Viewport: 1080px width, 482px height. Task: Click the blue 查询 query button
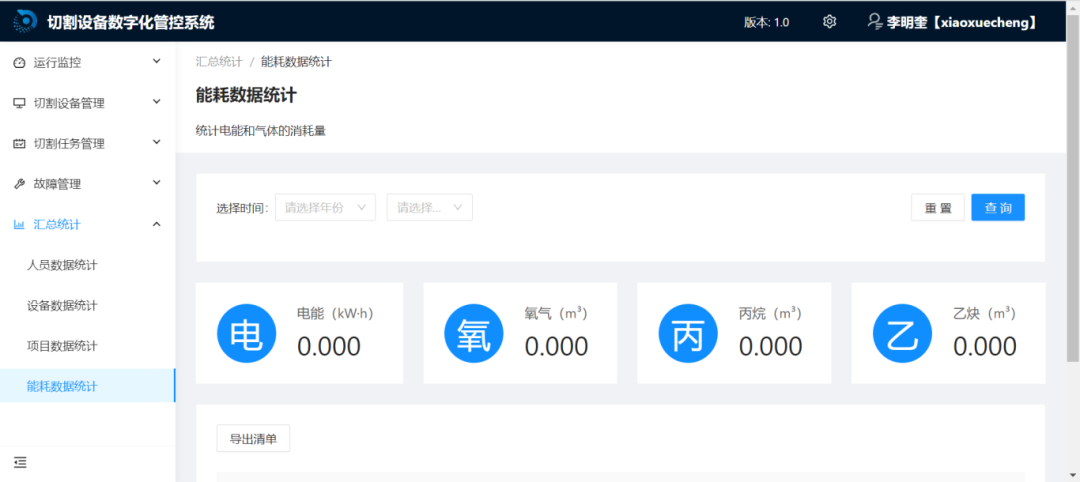coord(998,207)
